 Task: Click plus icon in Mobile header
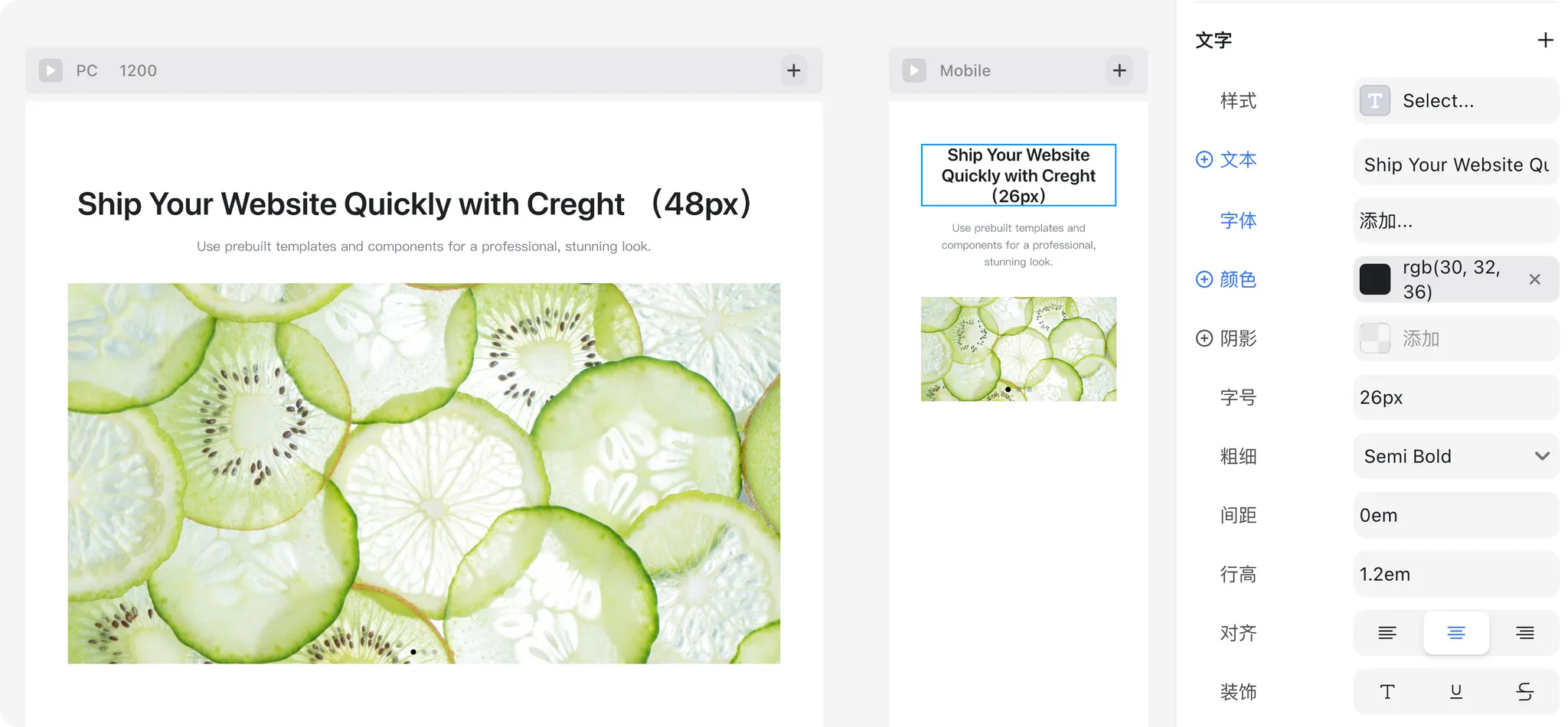1119,70
